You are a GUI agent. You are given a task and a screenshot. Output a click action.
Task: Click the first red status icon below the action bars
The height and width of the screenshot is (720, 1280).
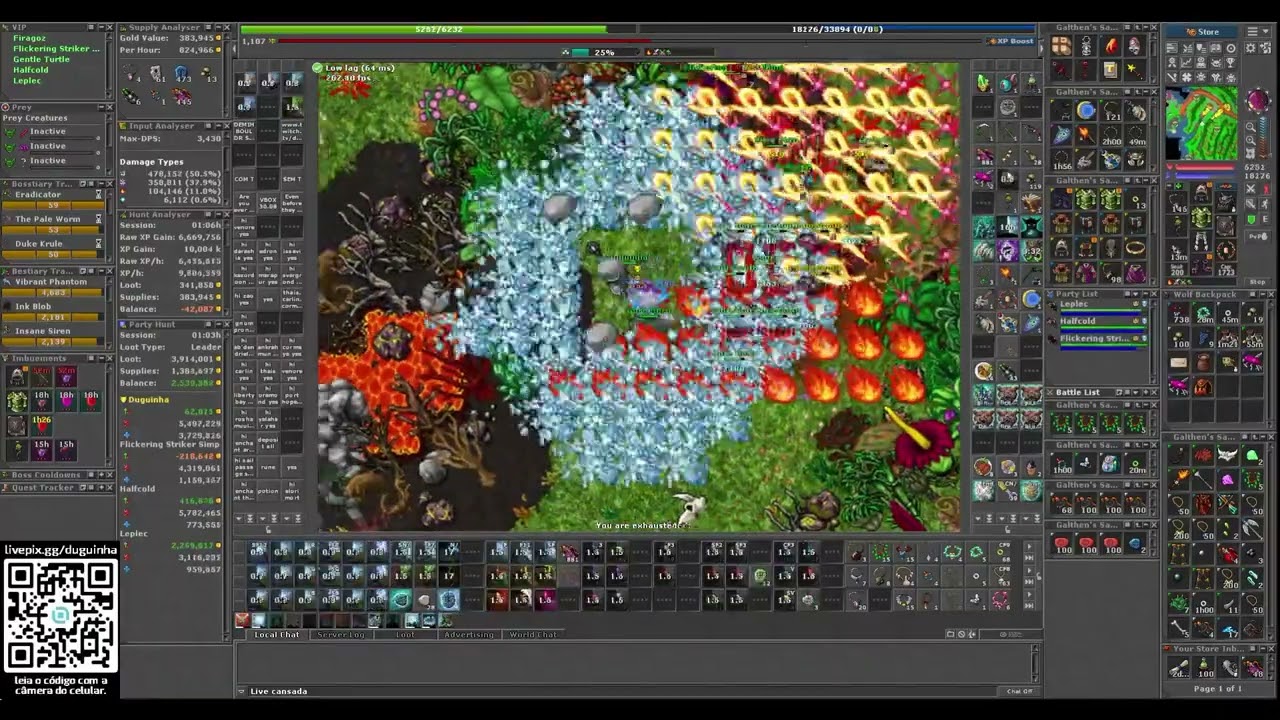[242, 621]
